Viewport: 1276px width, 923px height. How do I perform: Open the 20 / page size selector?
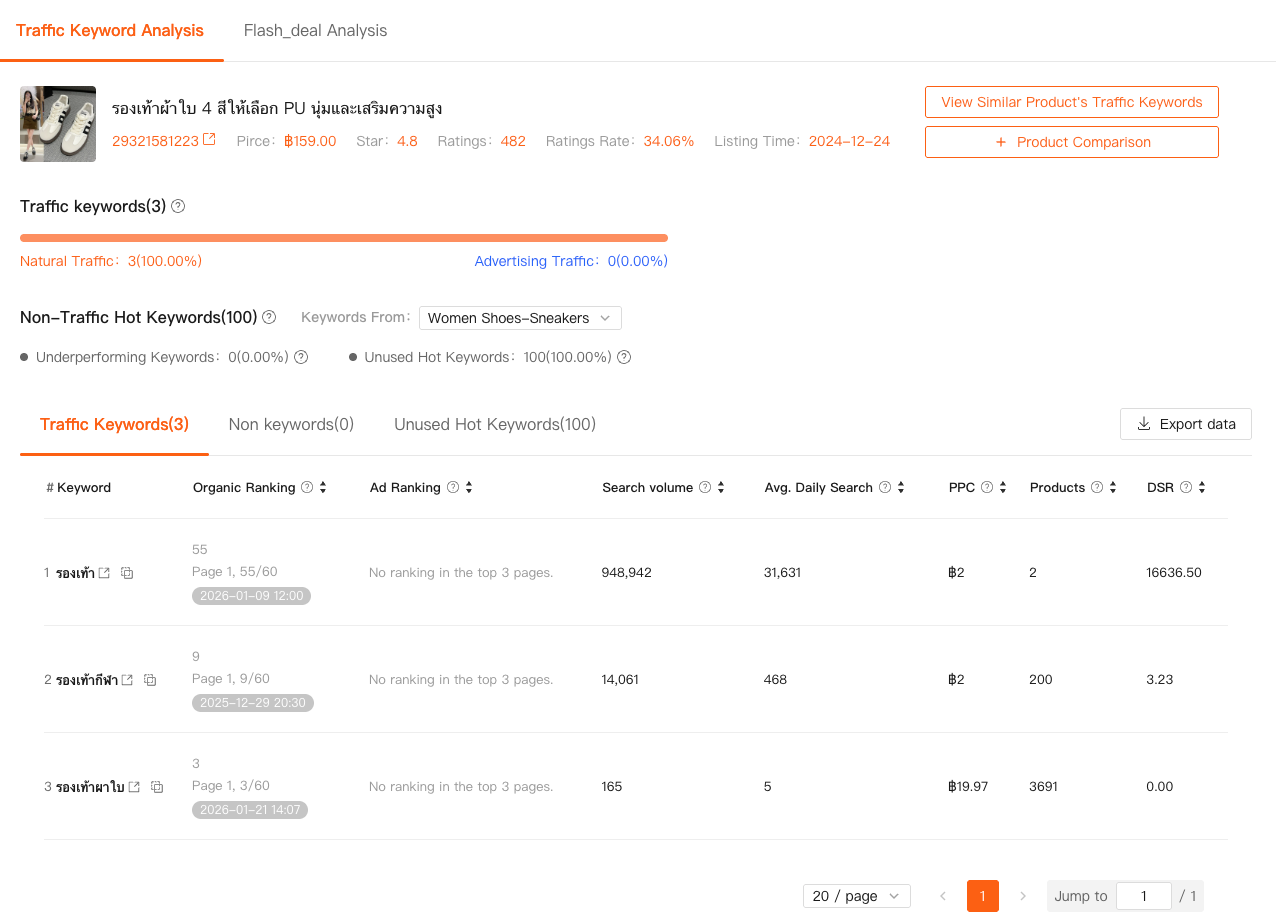tap(856, 896)
